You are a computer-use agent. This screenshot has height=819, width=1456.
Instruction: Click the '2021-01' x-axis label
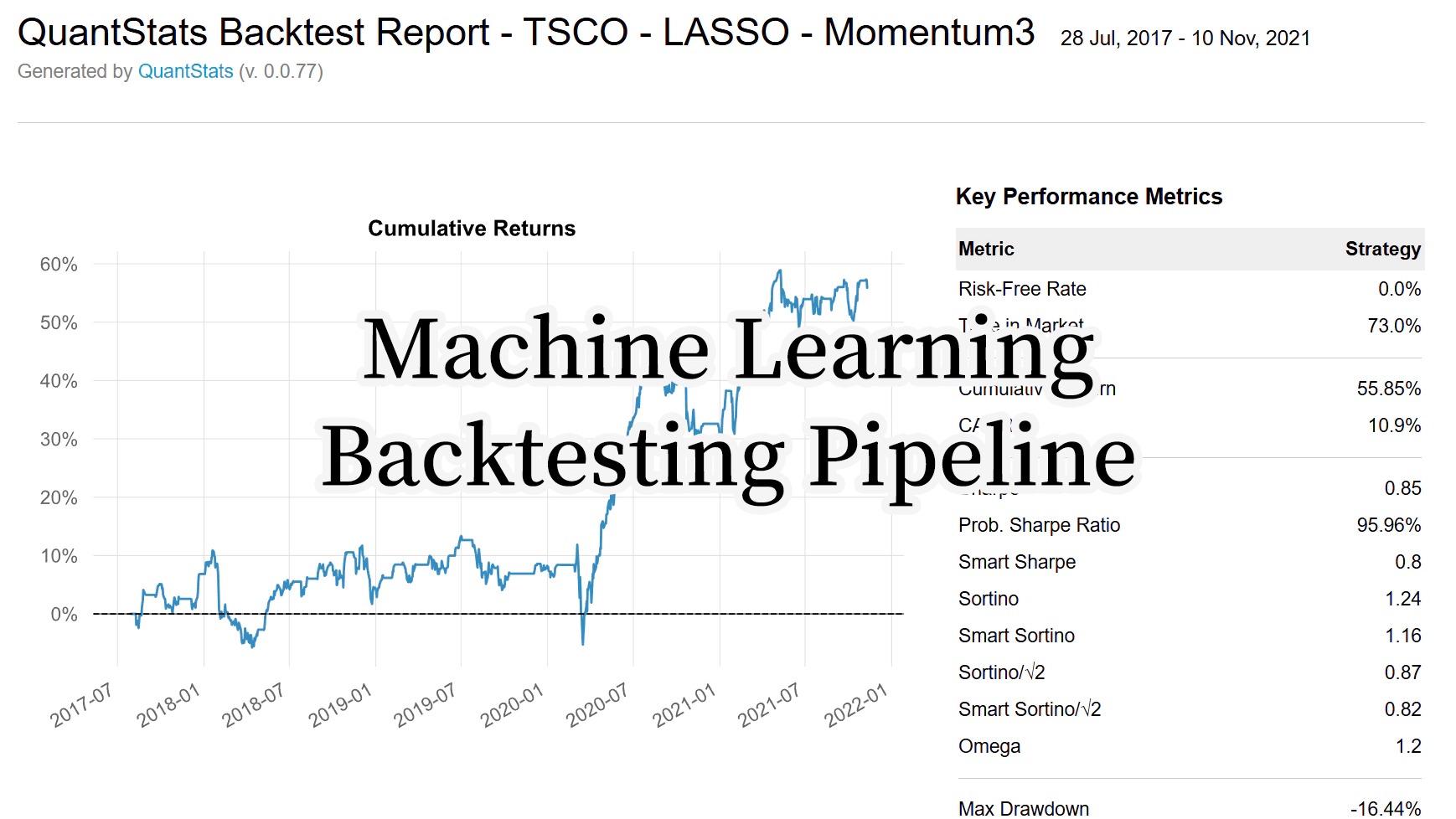pos(684,705)
